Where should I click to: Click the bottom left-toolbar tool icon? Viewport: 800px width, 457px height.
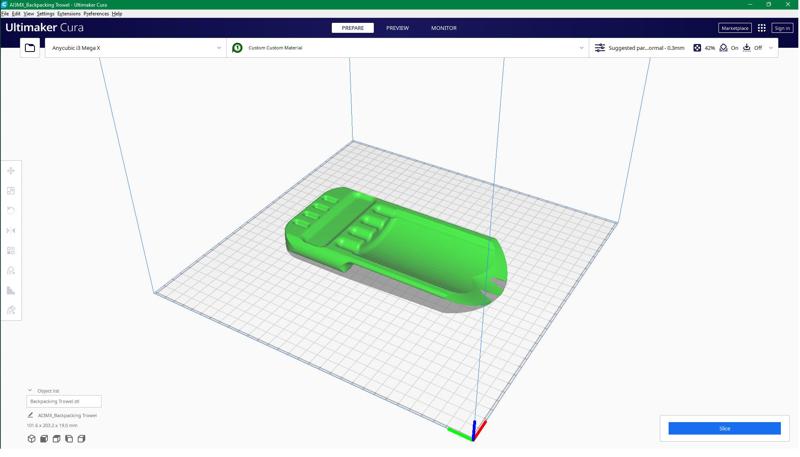11,310
